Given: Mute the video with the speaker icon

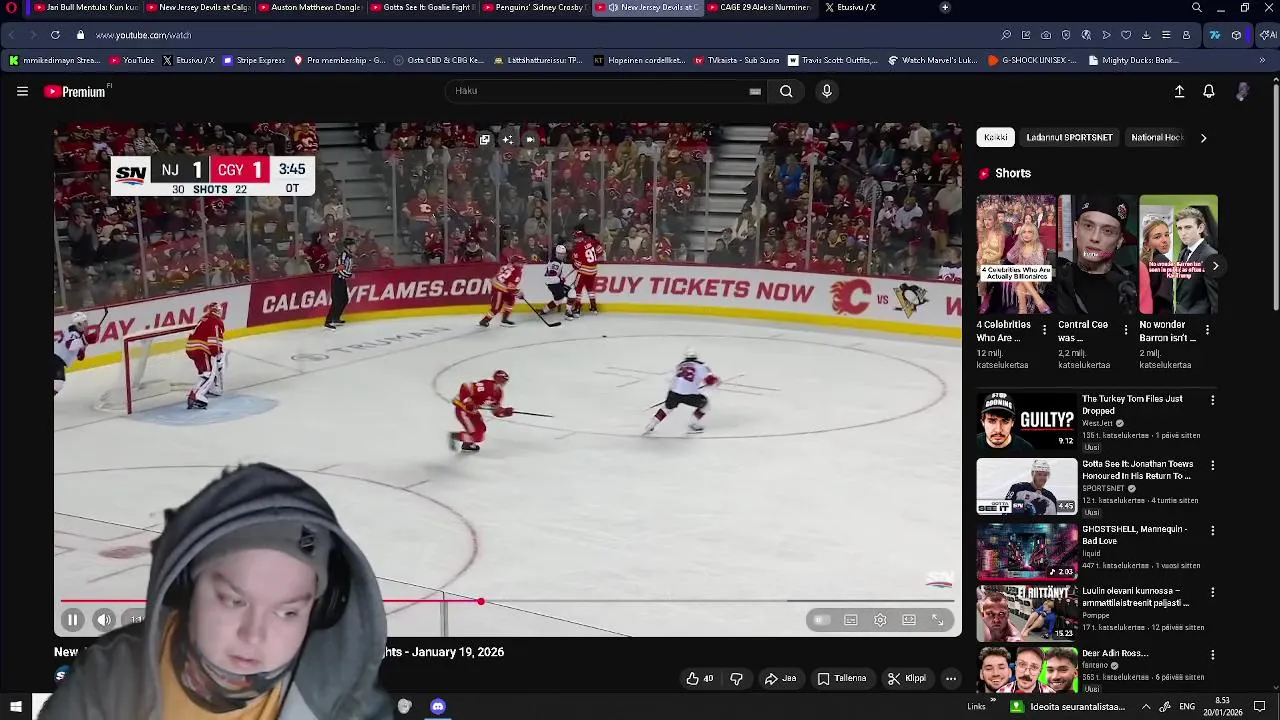Looking at the screenshot, I should (104, 620).
